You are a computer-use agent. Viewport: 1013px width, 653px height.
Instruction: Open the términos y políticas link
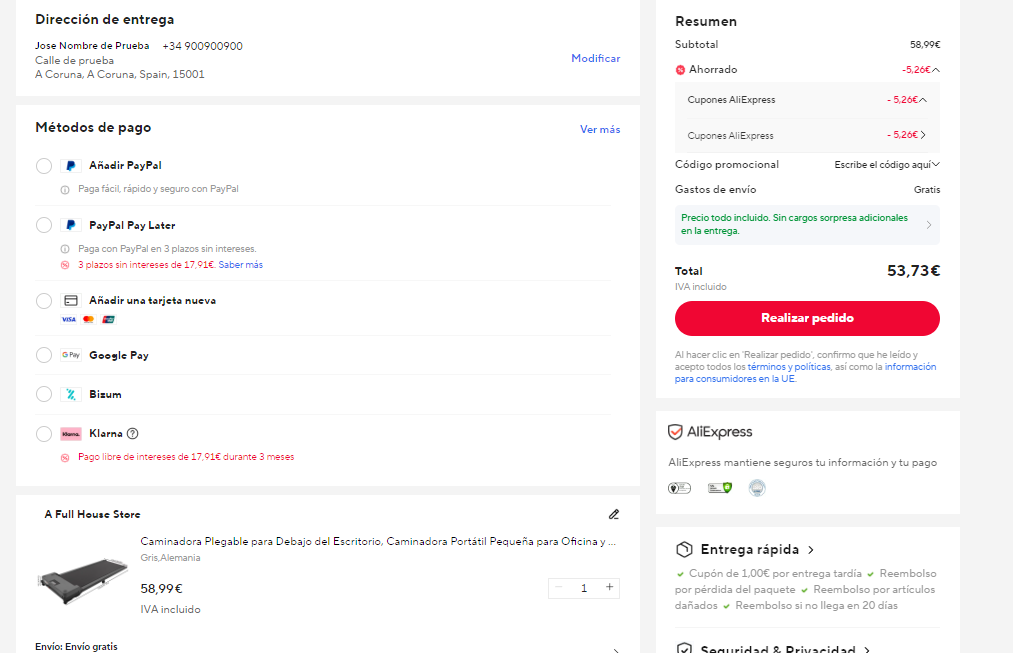pos(789,367)
